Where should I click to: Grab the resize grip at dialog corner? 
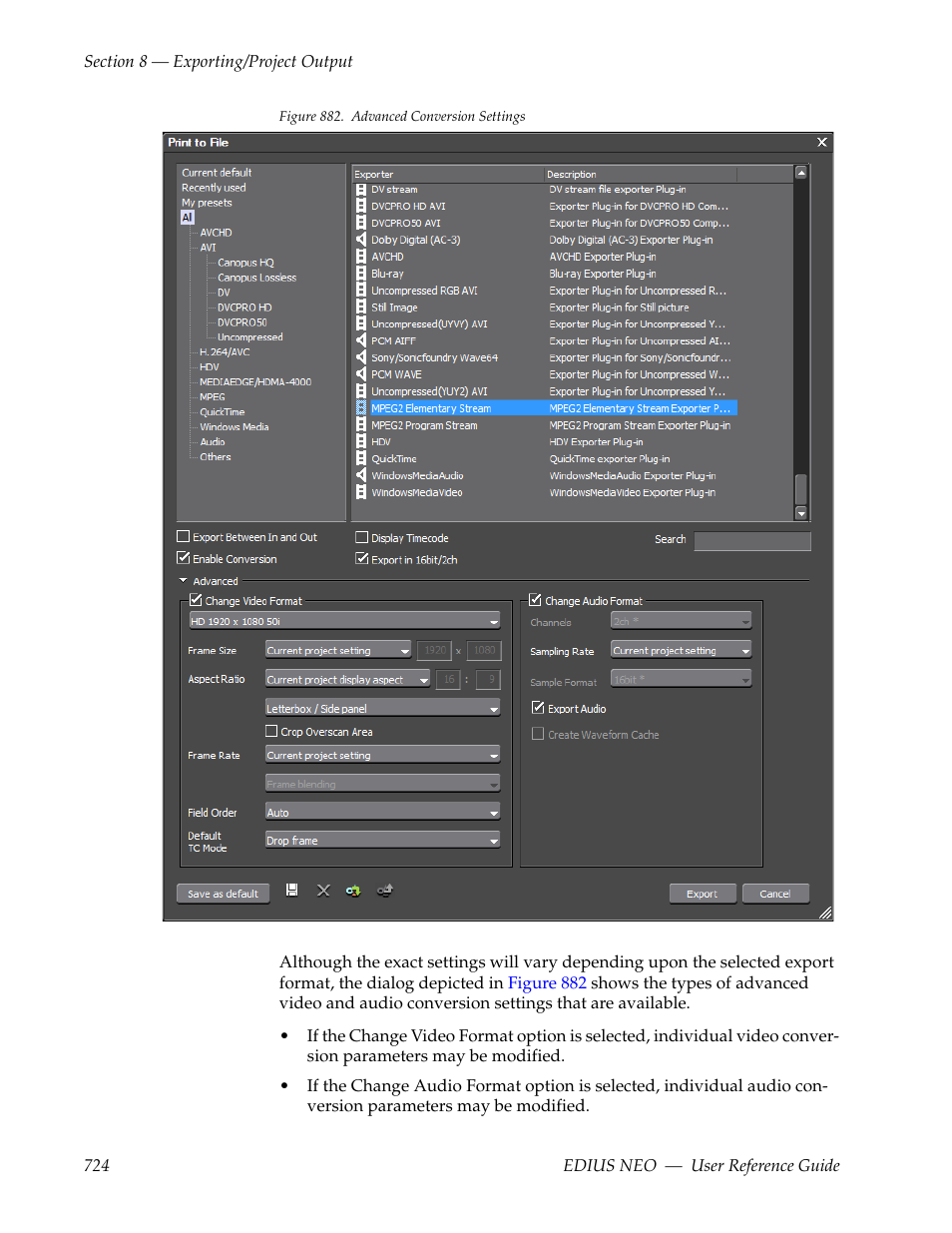825,913
